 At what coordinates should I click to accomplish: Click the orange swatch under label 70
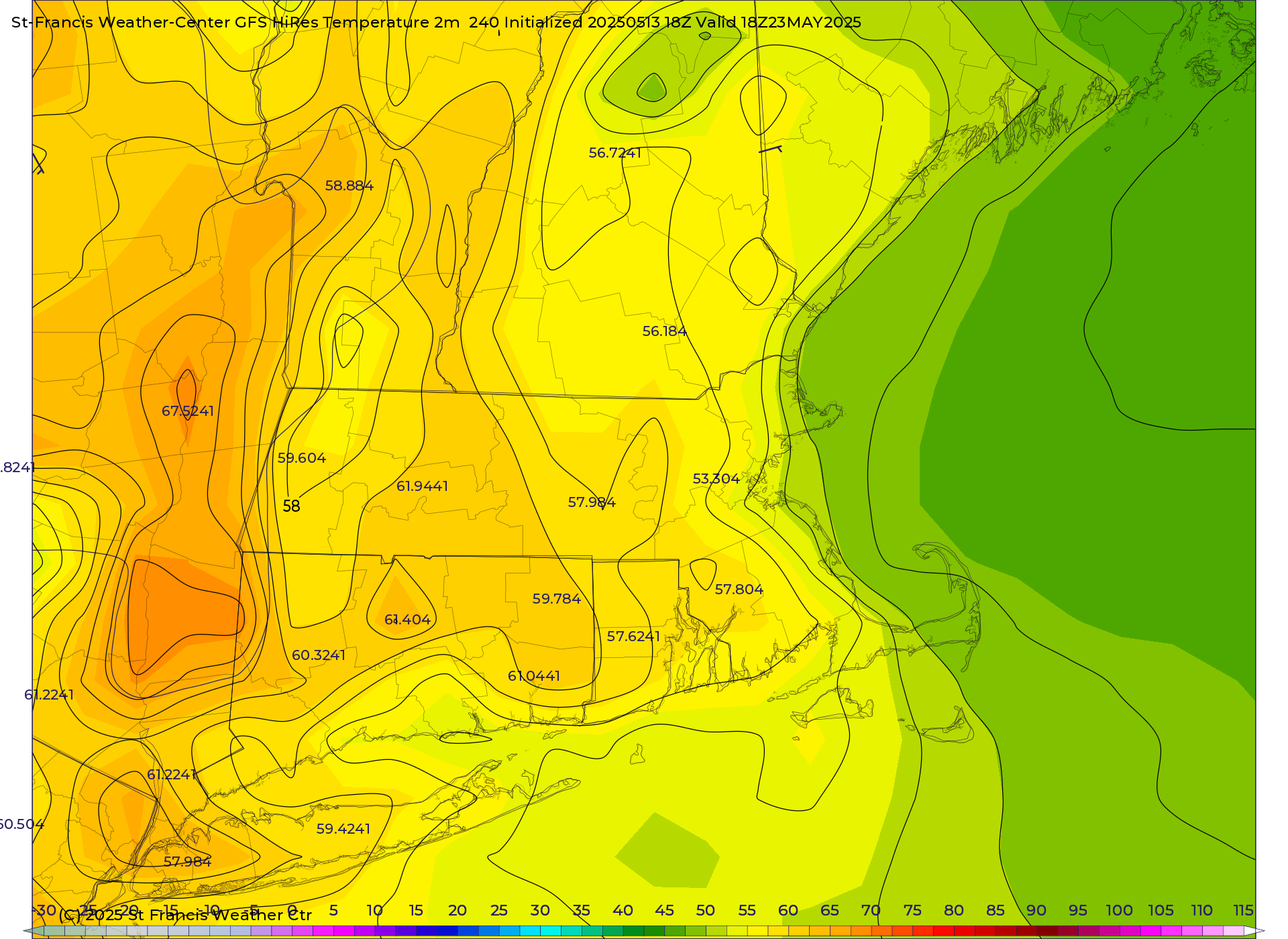861,931
